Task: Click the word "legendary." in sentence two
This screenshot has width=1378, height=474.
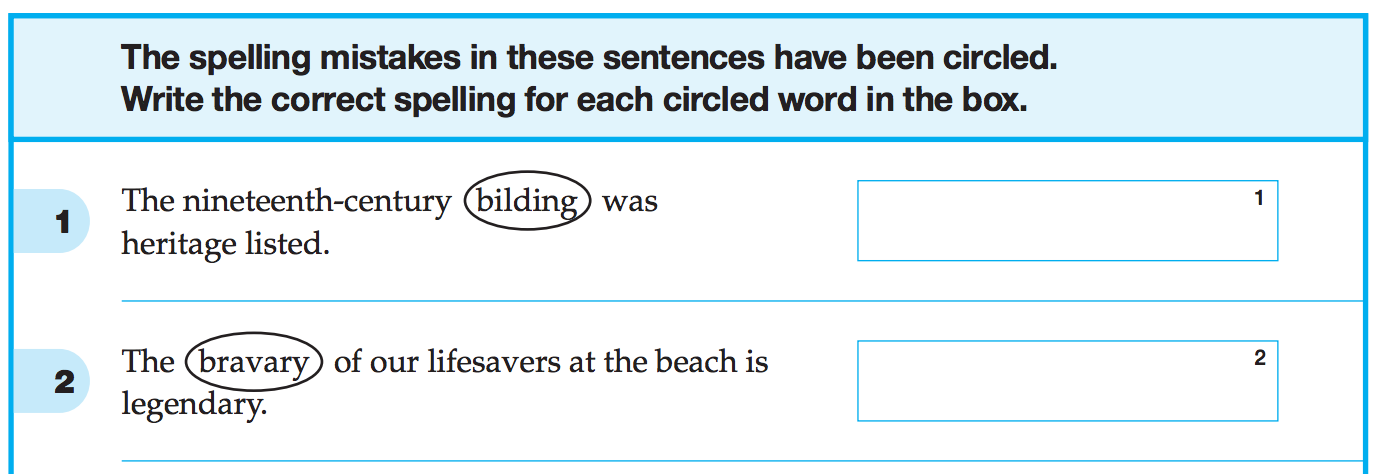Action: click(194, 404)
